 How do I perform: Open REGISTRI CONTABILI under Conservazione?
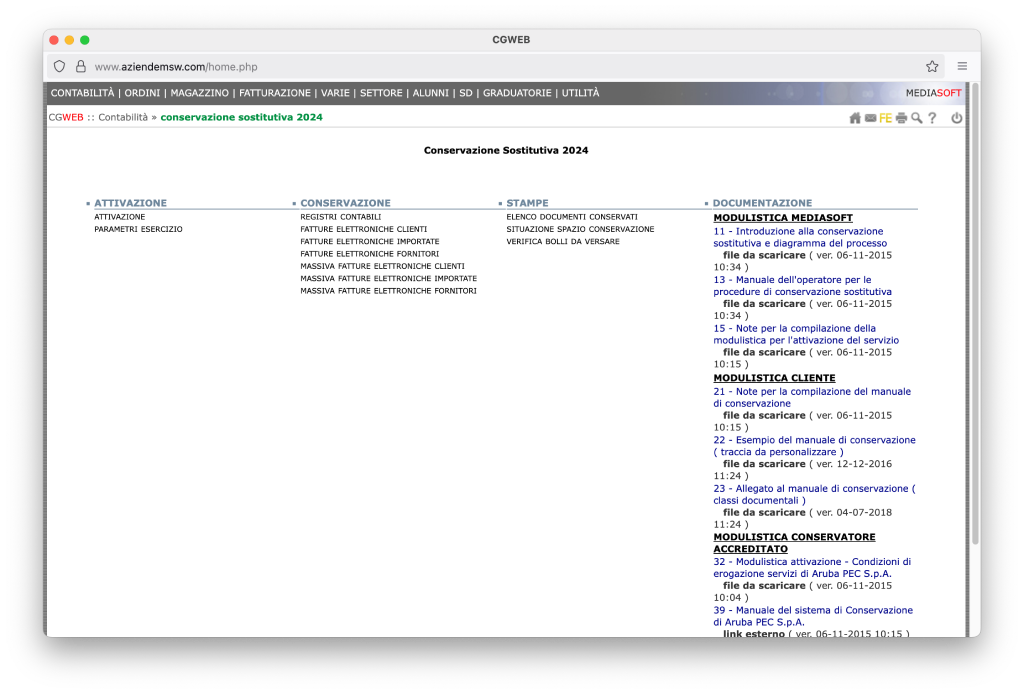point(340,217)
